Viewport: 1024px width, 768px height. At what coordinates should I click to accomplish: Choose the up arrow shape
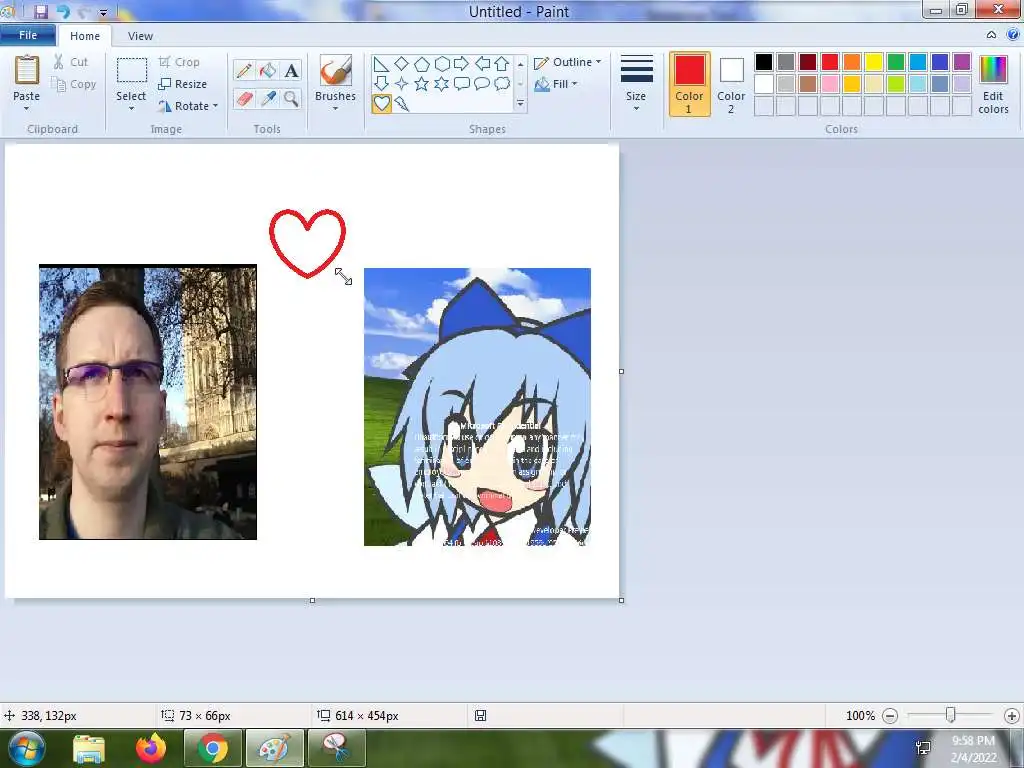[x=502, y=63]
